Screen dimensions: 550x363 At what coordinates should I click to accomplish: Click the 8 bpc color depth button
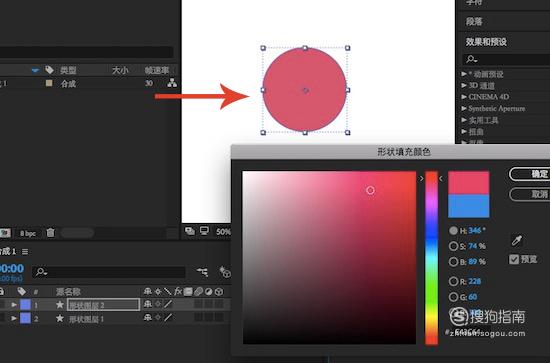28,233
